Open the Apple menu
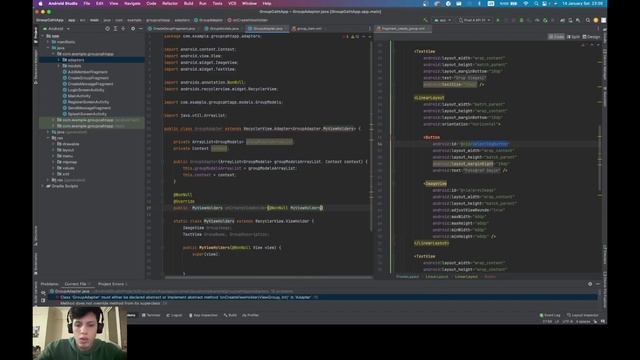The image size is (640, 360). click(x=40, y=3)
